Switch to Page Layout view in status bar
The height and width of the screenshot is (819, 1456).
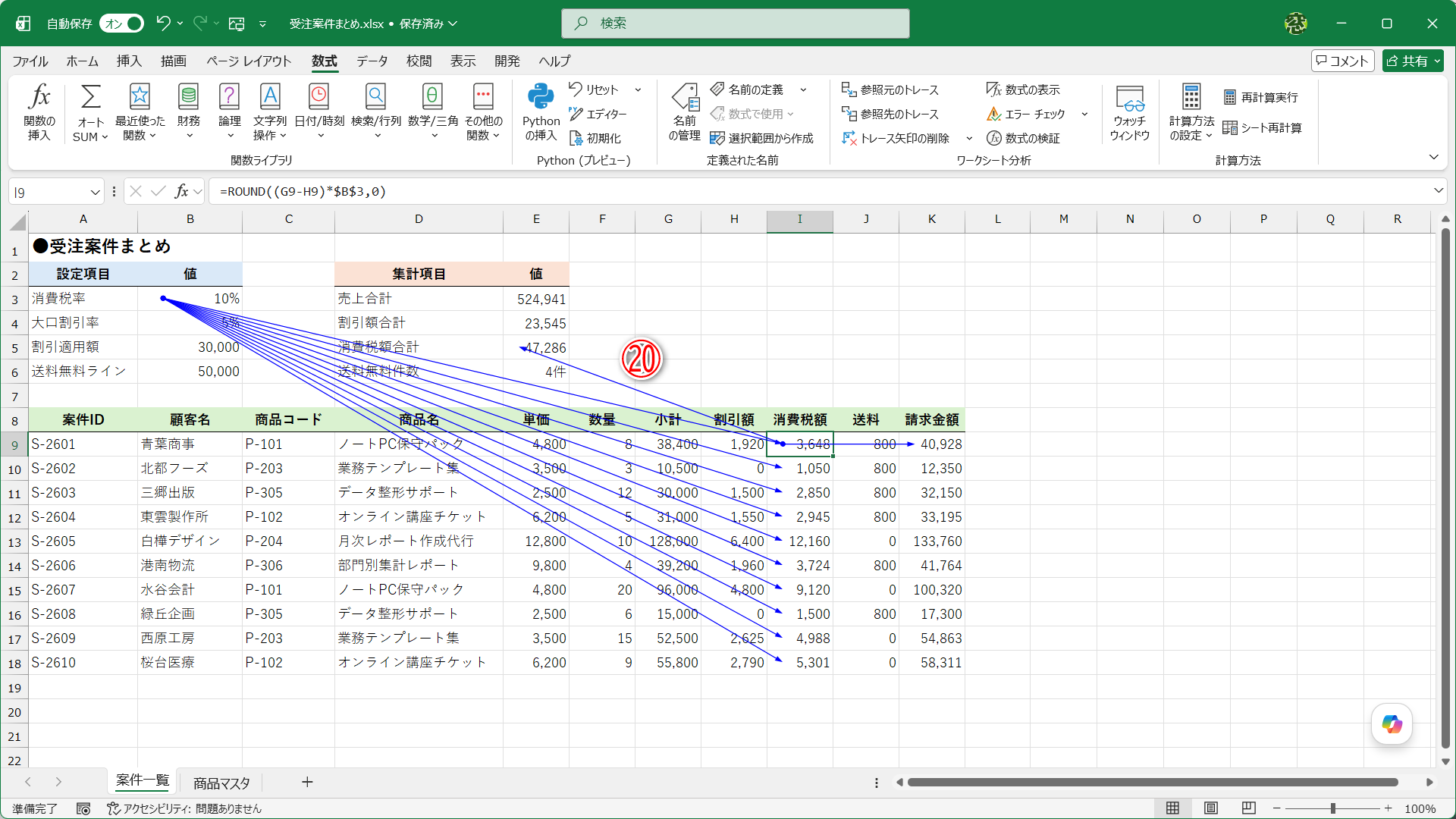pyautogui.click(x=1211, y=808)
